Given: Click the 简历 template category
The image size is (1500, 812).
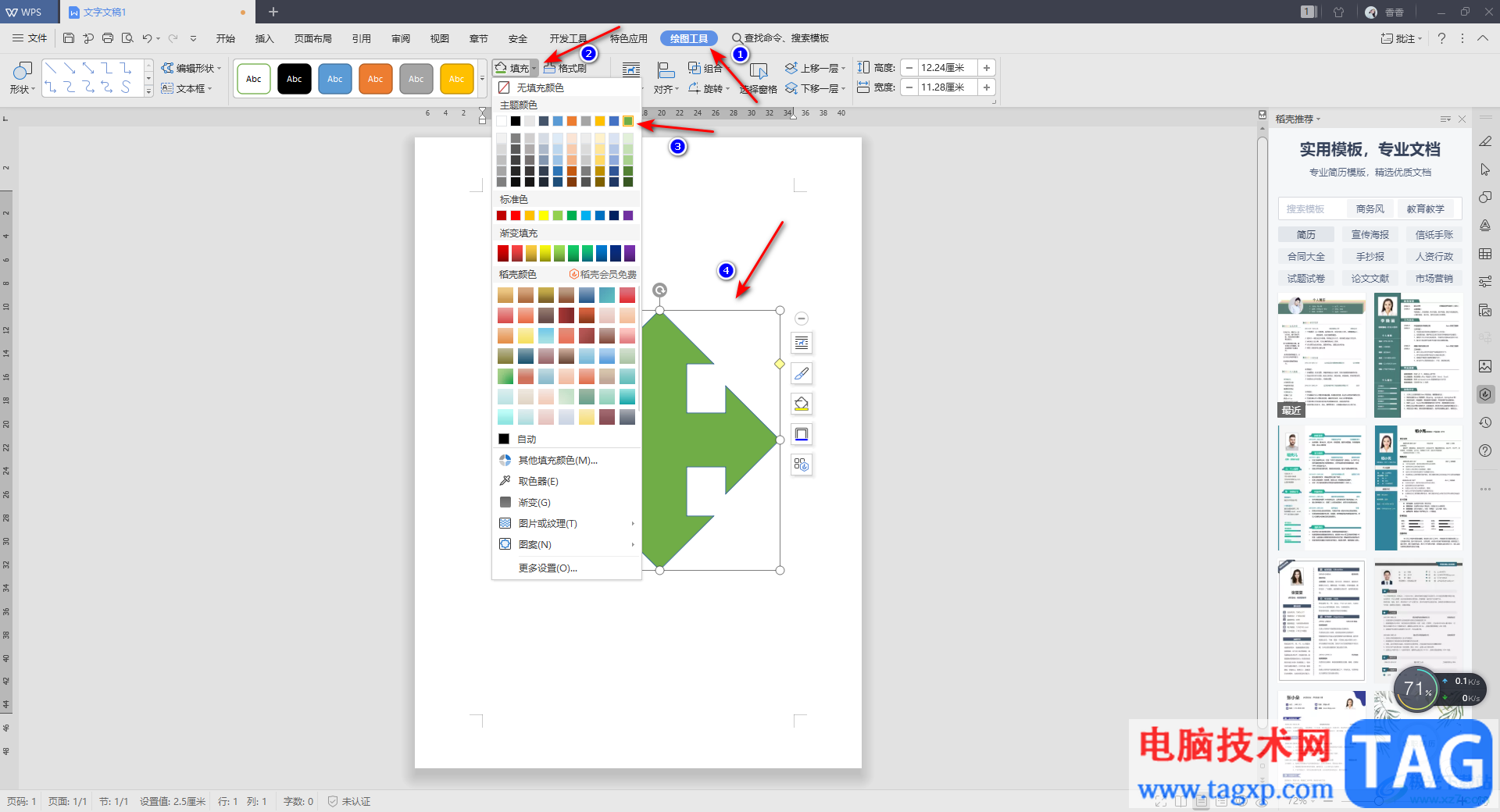Looking at the screenshot, I should [1306, 234].
